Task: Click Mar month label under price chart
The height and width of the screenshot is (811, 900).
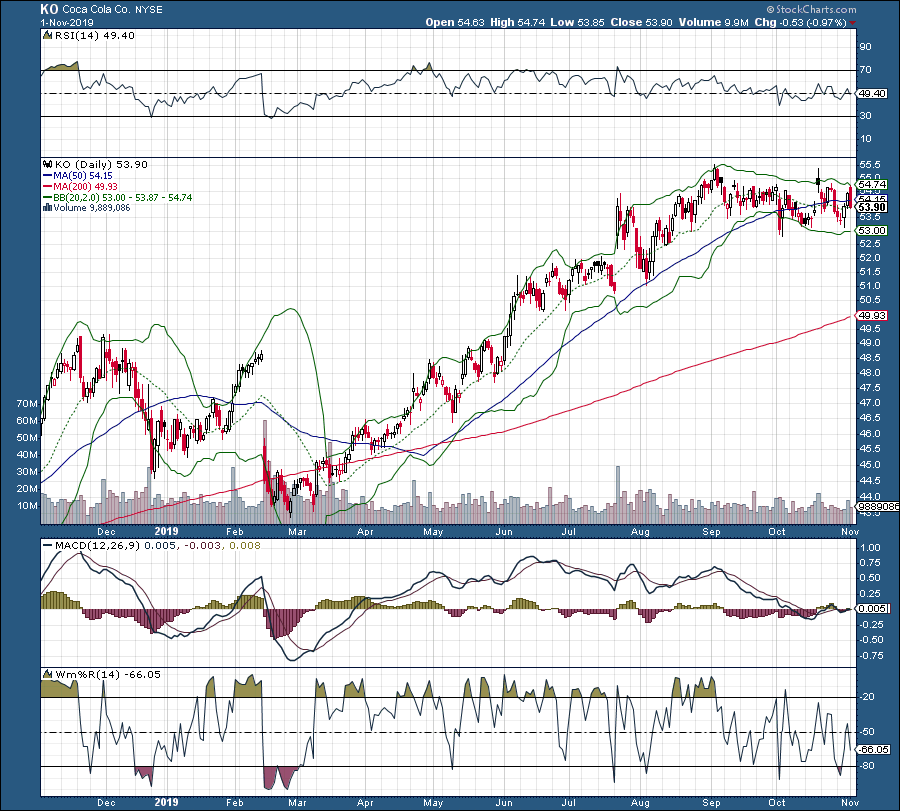Action: pos(297,531)
